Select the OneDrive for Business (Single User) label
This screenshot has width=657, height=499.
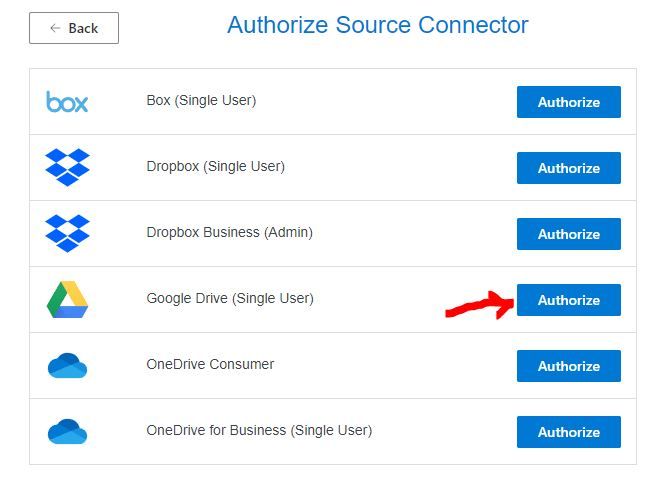tap(259, 430)
